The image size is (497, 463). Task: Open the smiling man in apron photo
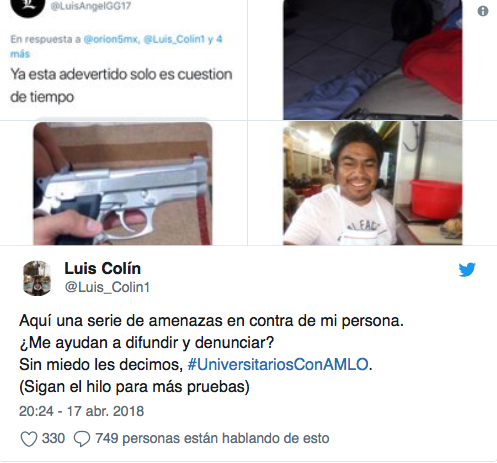(373, 183)
